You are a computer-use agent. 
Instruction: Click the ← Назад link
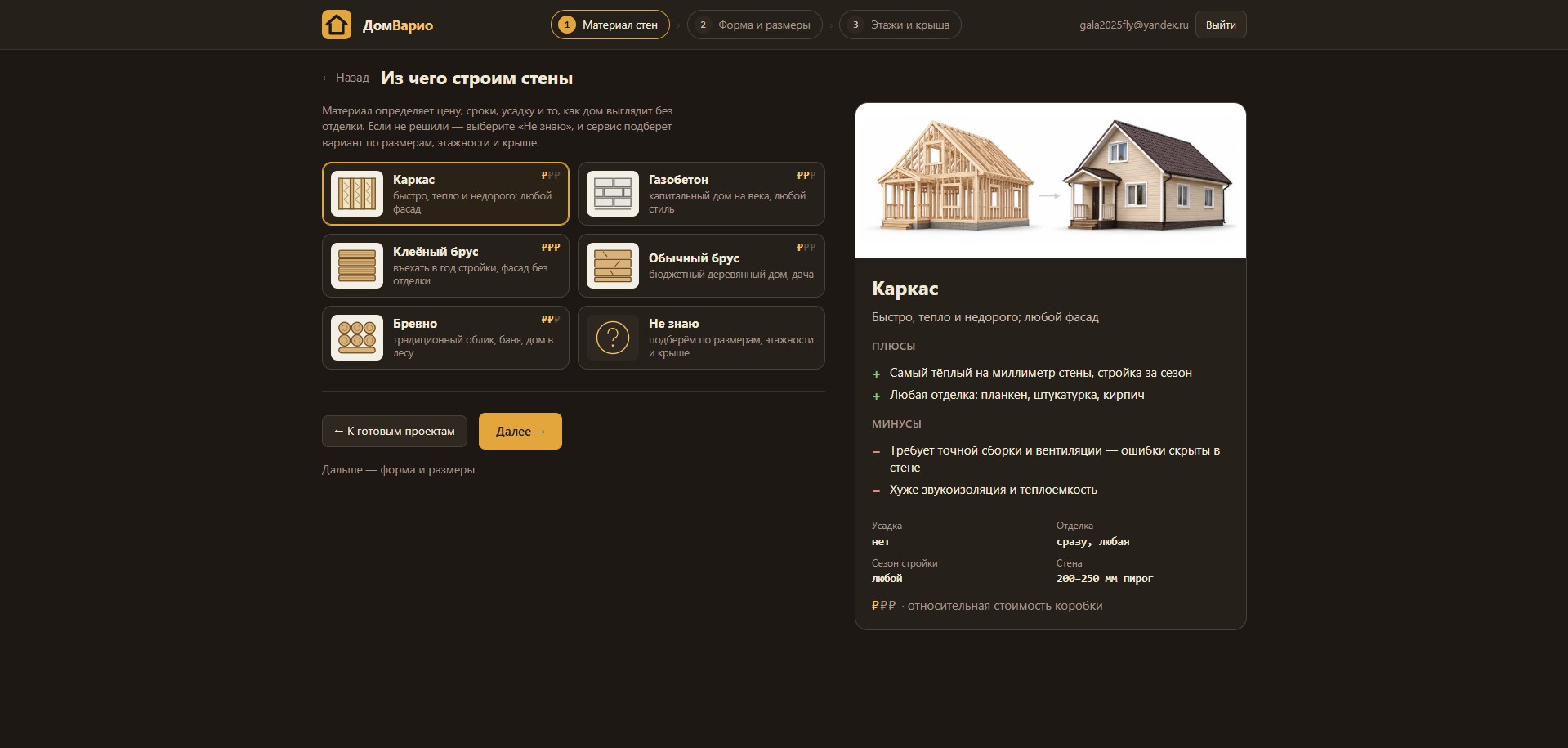pos(346,78)
